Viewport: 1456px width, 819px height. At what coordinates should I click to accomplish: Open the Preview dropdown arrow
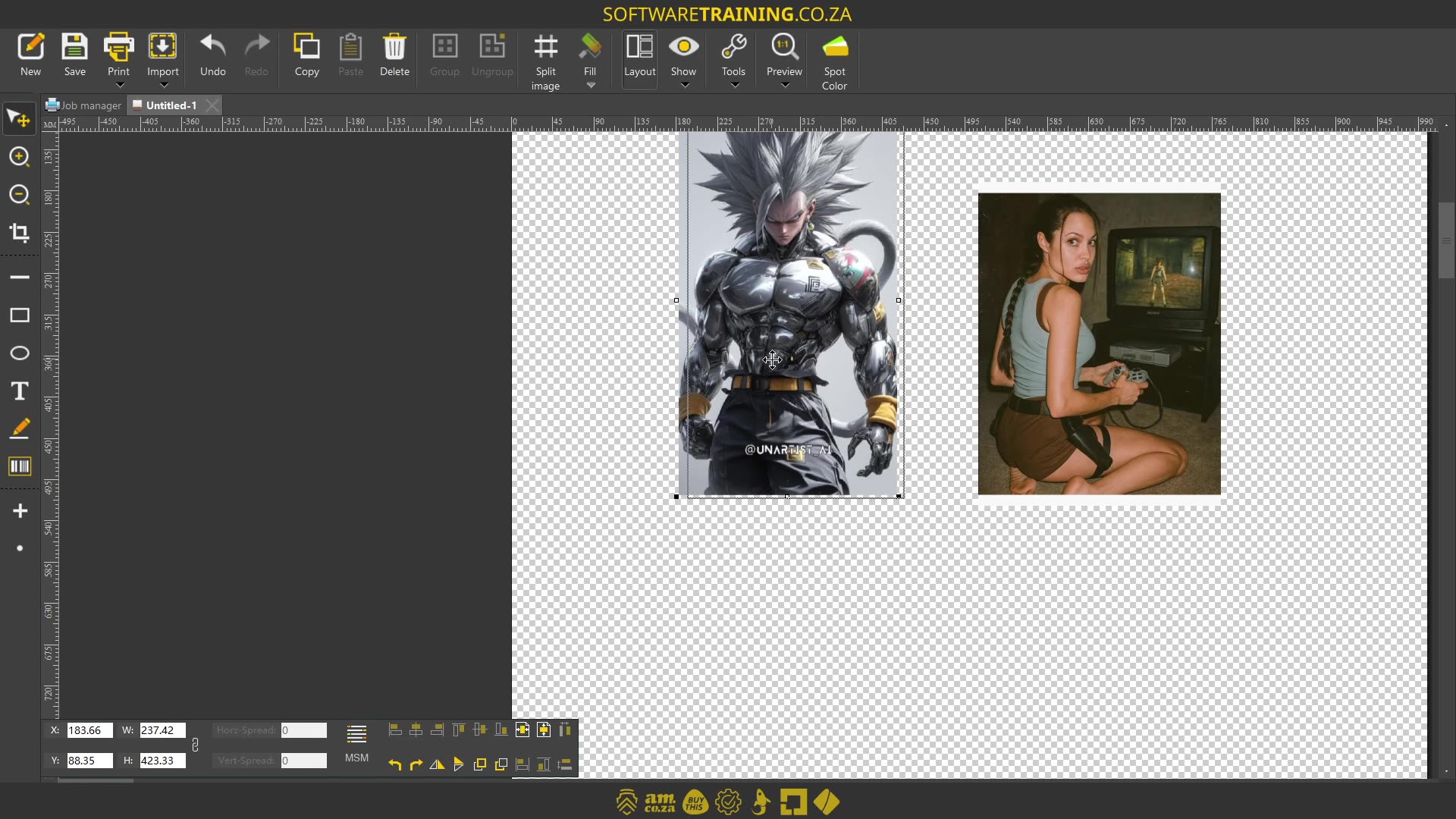click(x=785, y=86)
